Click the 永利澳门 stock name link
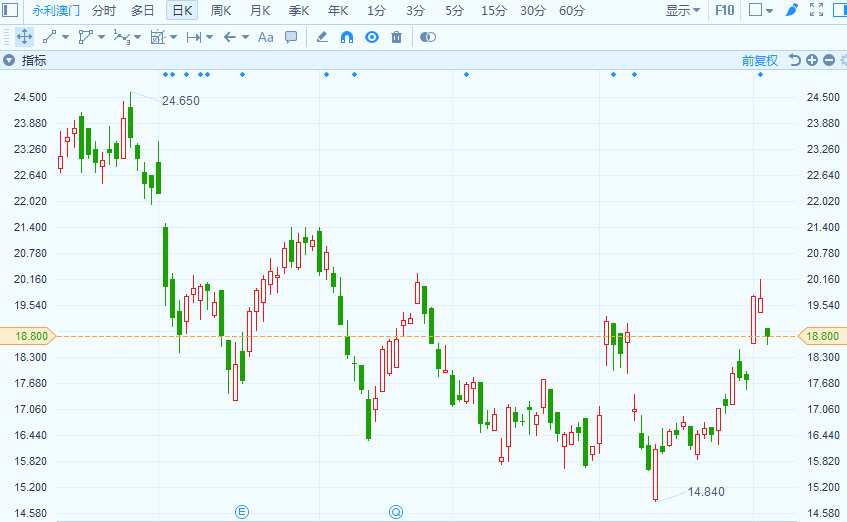 point(56,10)
